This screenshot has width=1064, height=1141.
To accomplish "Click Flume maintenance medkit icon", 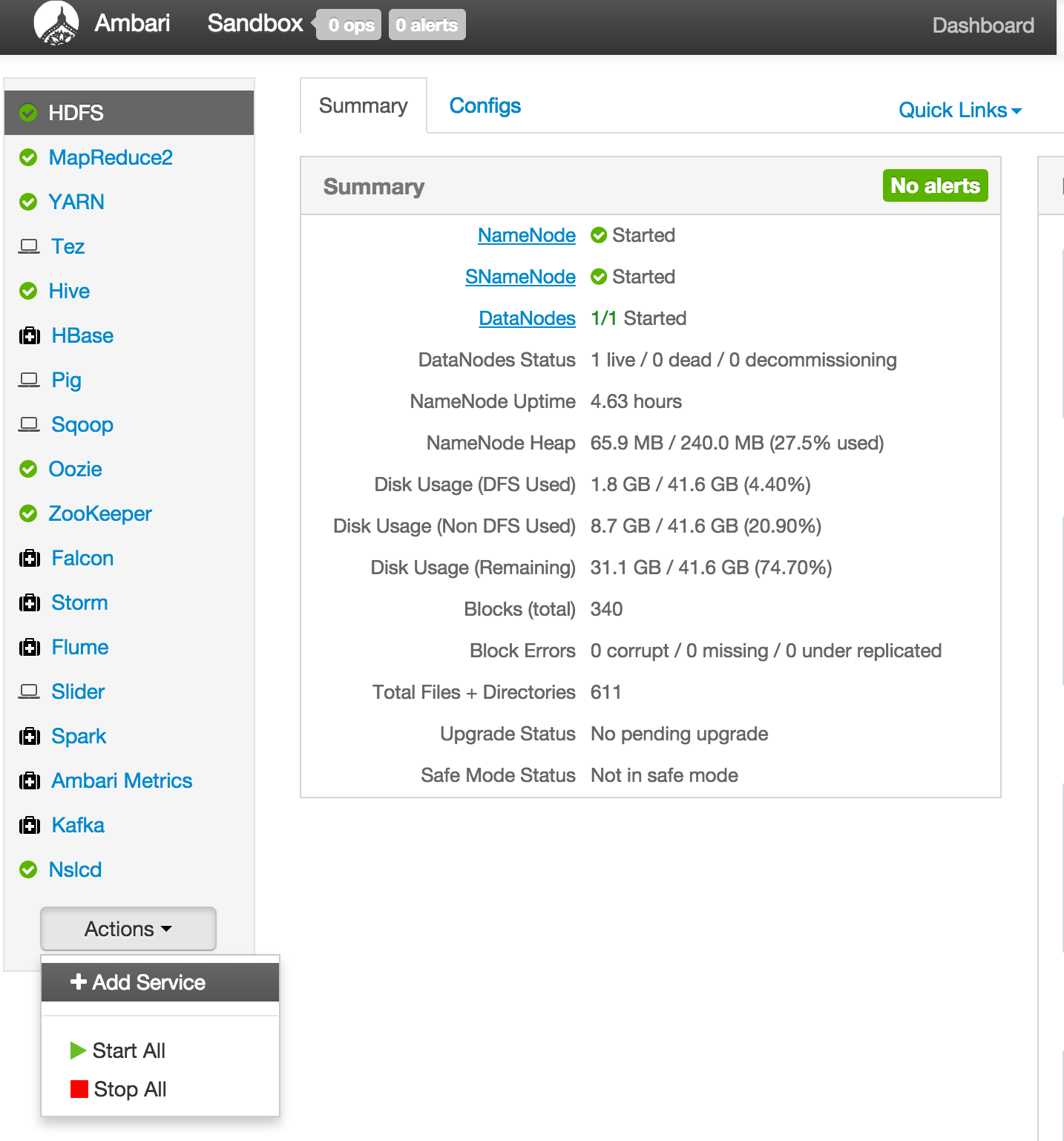I will 30,647.
